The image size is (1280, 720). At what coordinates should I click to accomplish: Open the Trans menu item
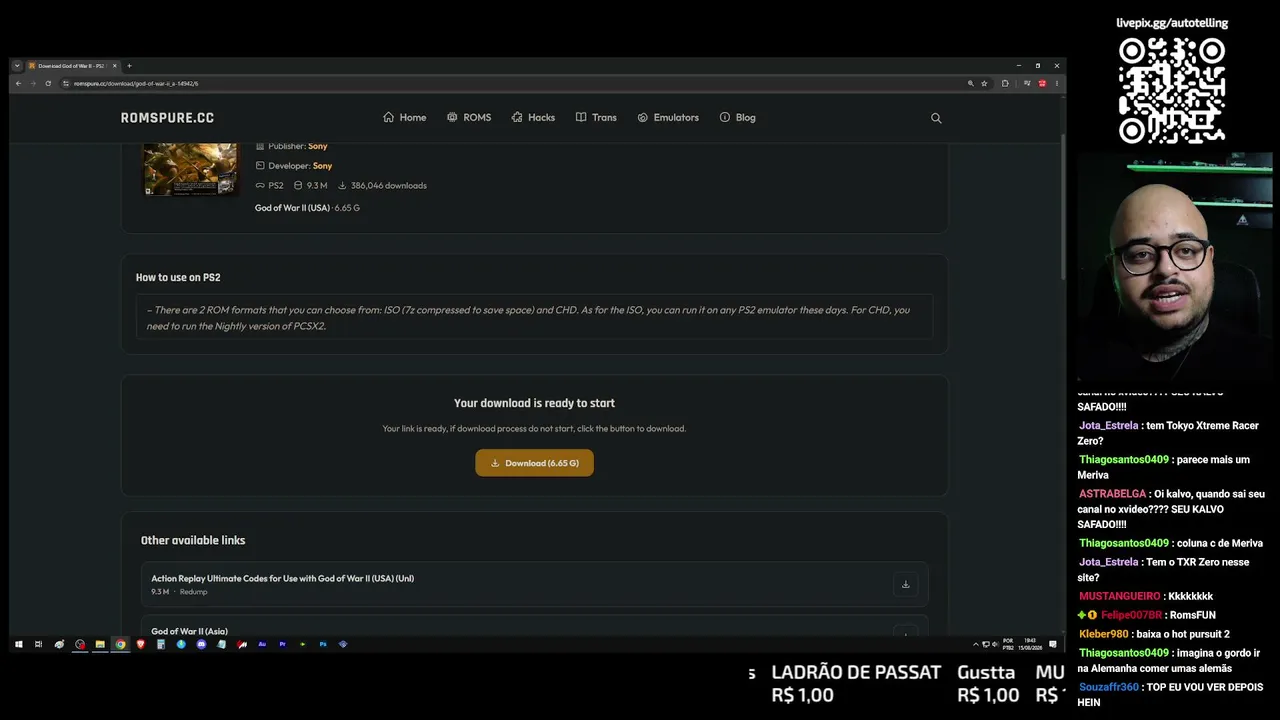pos(596,118)
